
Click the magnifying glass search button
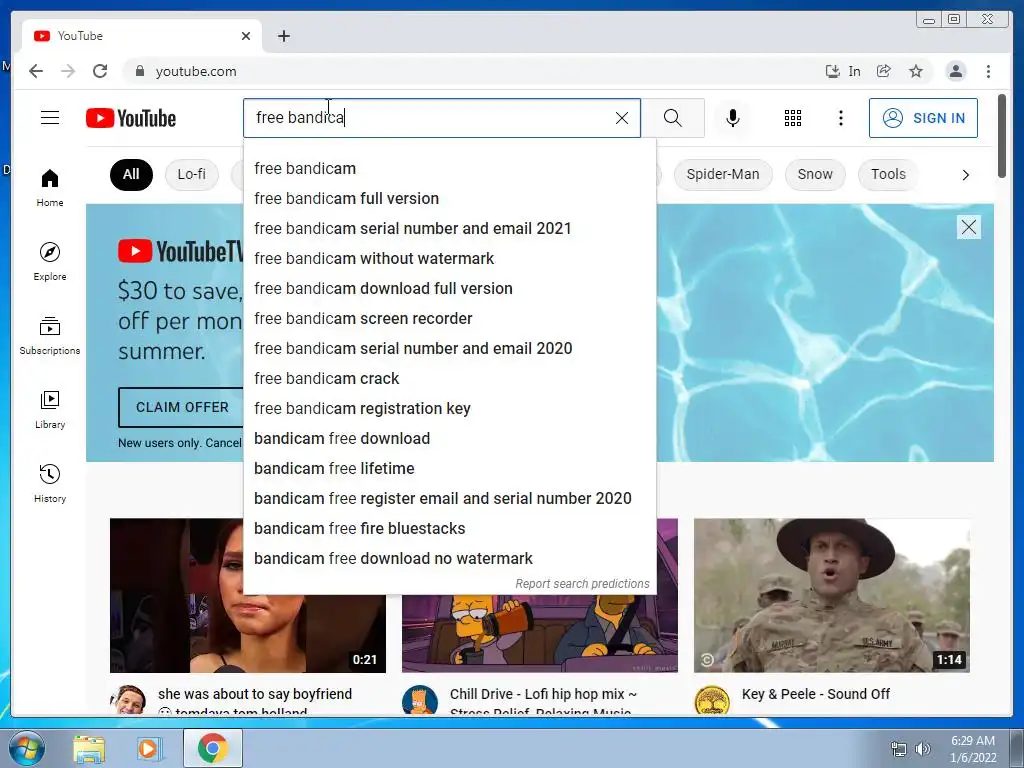tap(673, 118)
